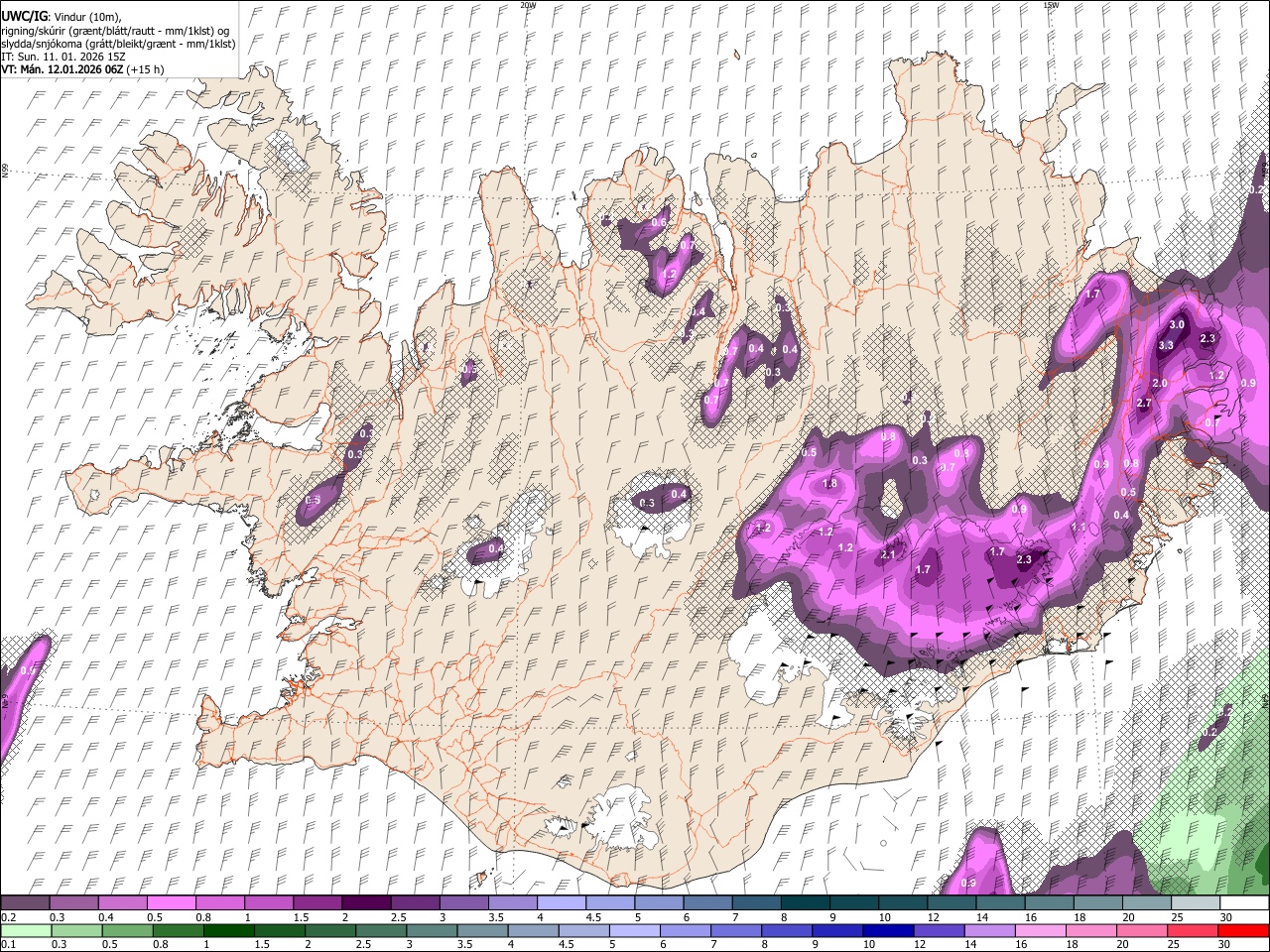Click the '3.3' precipitation value on the map
Image resolution: width=1270 pixels, height=952 pixels.
[1166, 345]
